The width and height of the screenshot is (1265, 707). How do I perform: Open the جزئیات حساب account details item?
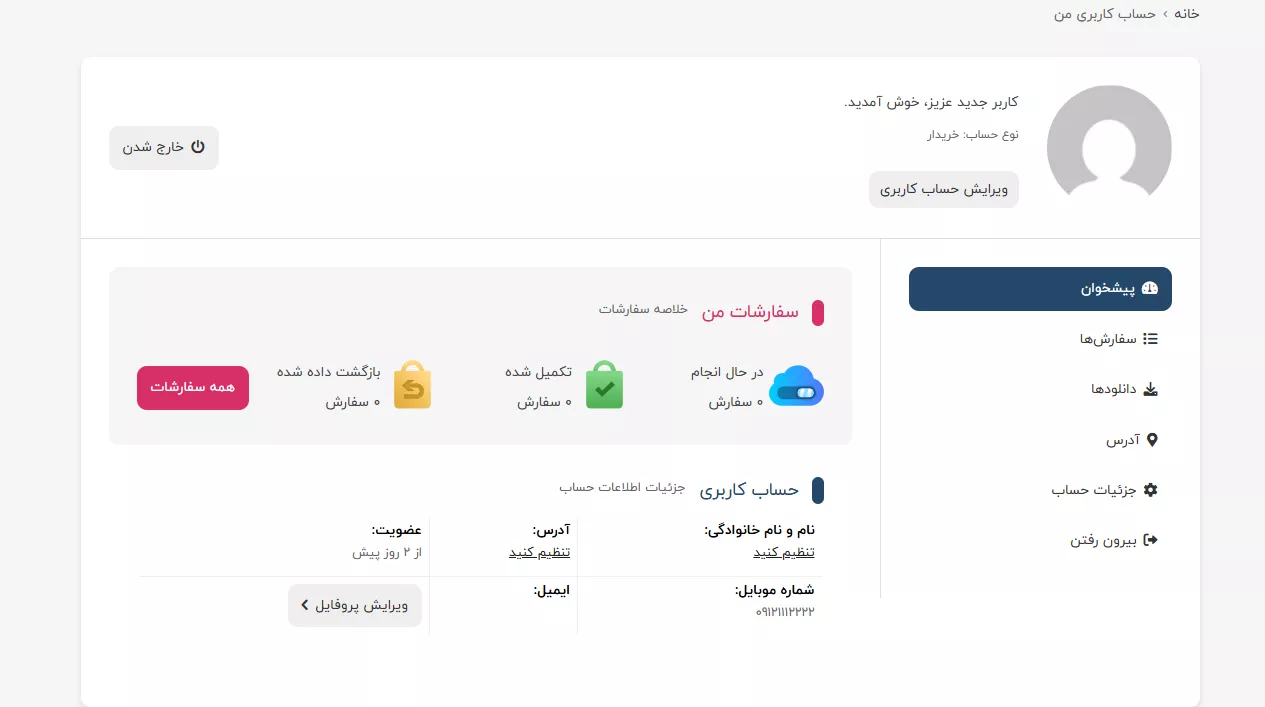tap(1040, 490)
